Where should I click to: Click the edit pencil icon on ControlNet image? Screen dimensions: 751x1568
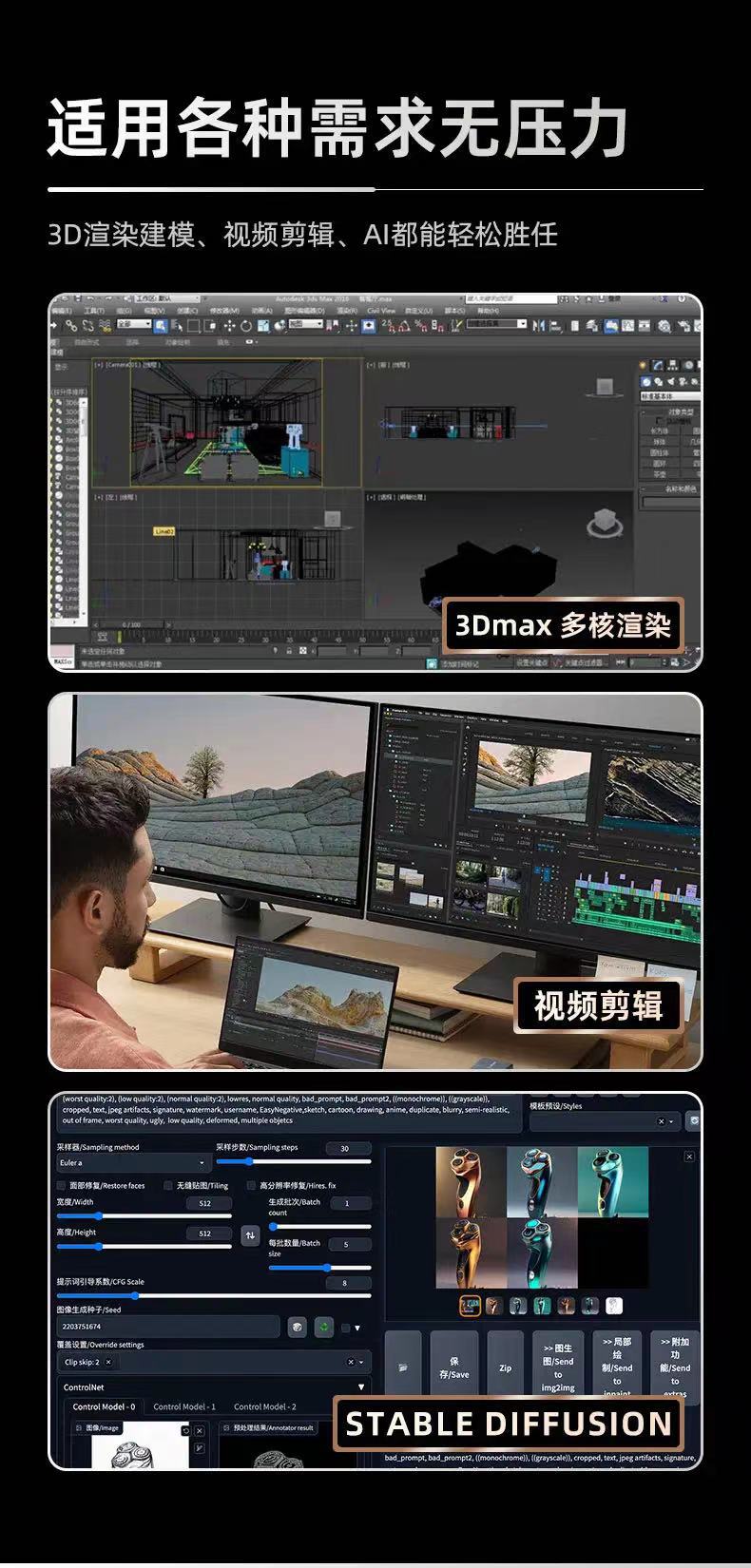200,1447
